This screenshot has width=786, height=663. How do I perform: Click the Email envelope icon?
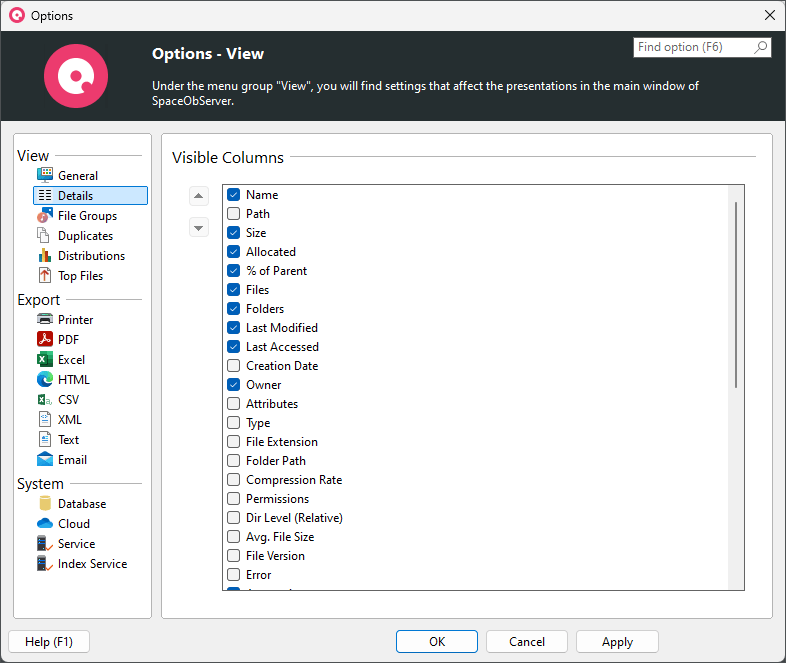(x=44, y=460)
